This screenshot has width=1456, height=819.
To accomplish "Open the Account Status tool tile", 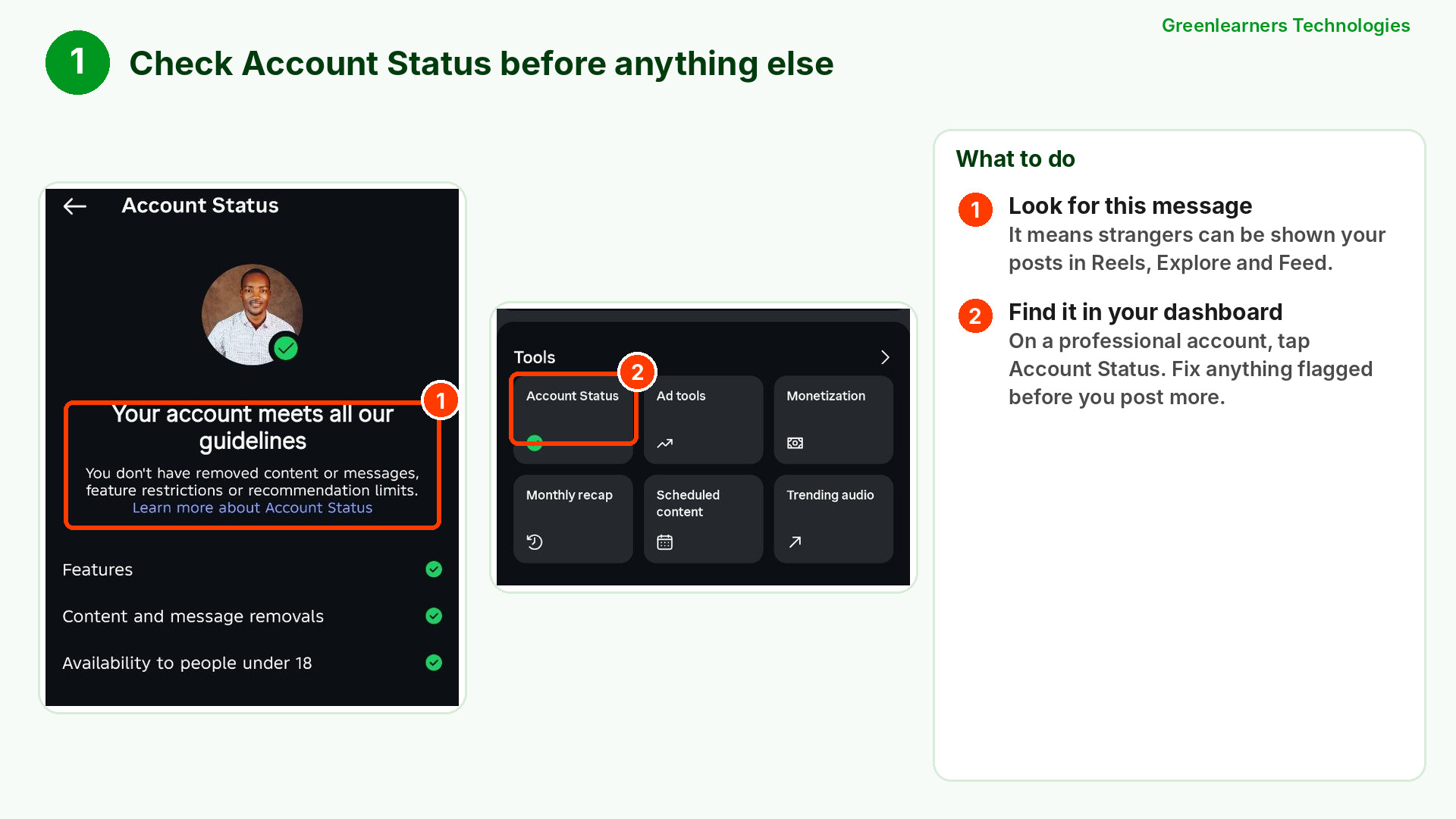I will pos(573,419).
